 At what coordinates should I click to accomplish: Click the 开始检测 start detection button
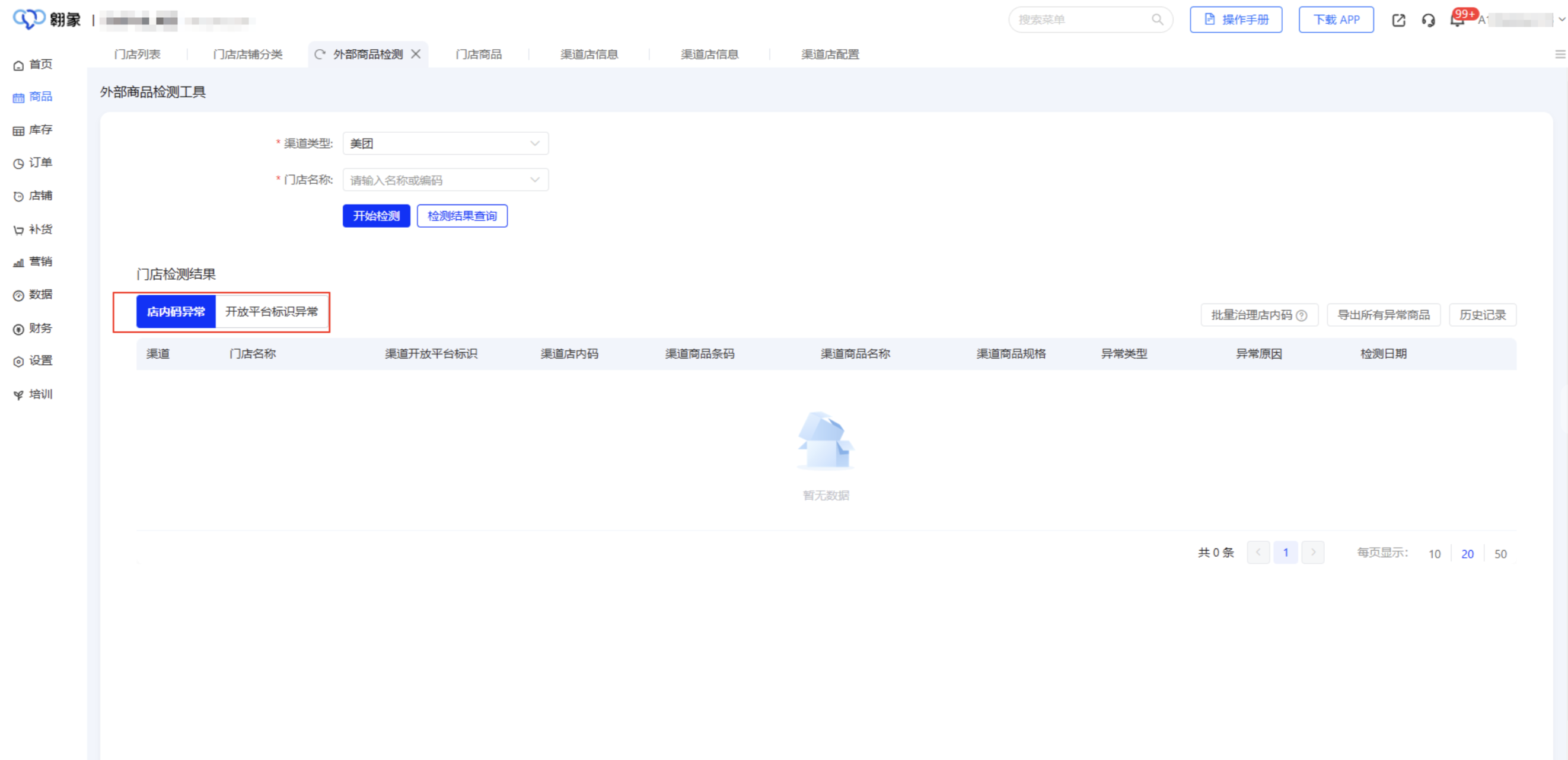pyautogui.click(x=376, y=215)
